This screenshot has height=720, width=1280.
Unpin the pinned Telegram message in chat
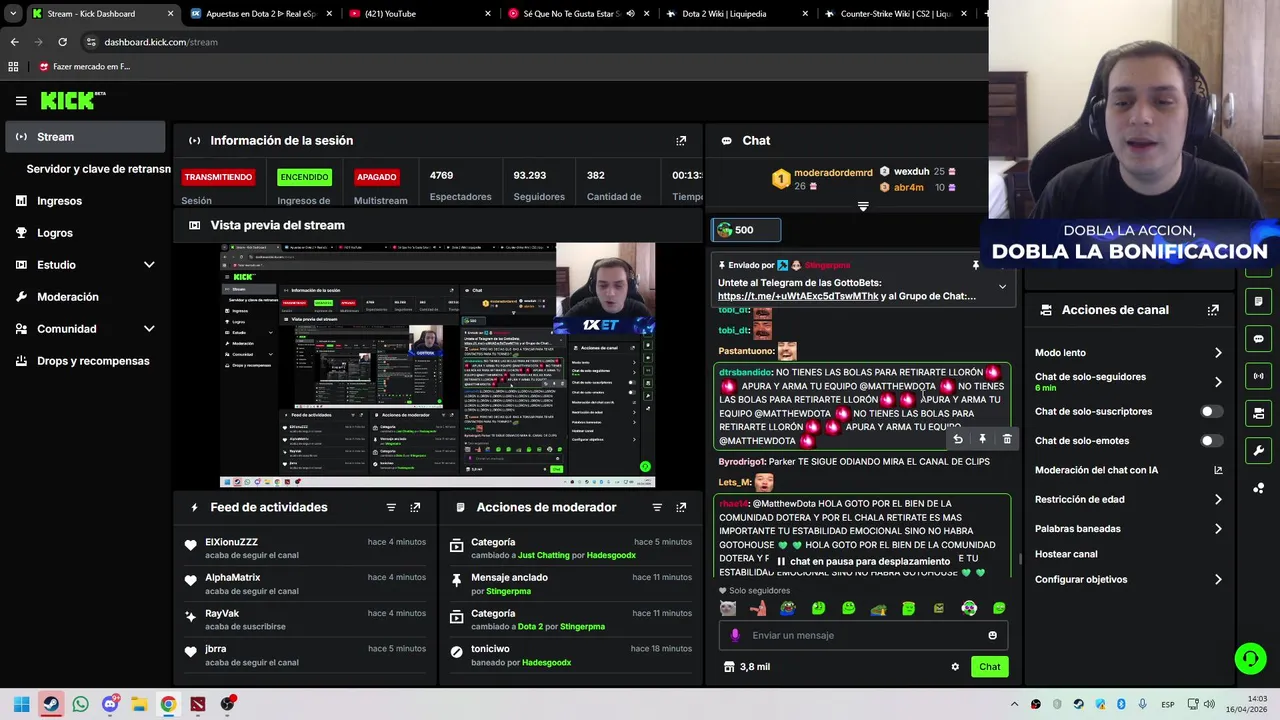pyautogui.click(x=976, y=265)
